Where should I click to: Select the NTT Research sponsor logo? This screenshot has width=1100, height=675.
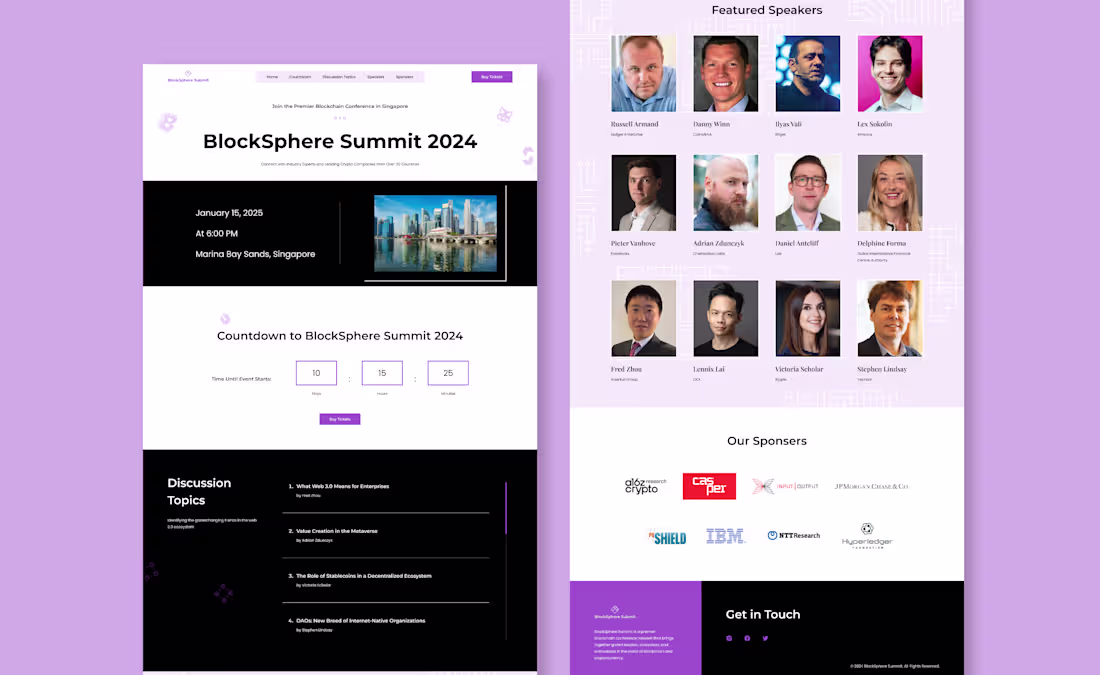click(x=794, y=536)
